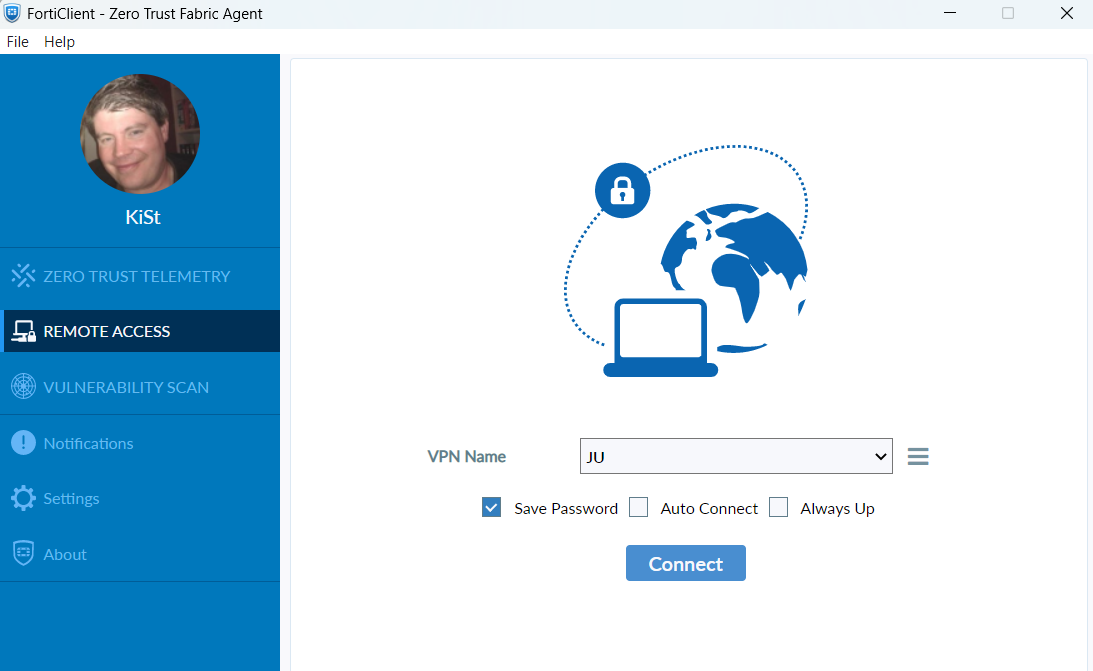
Task: Expand the VPN Name dropdown arrow
Action: point(880,457)
